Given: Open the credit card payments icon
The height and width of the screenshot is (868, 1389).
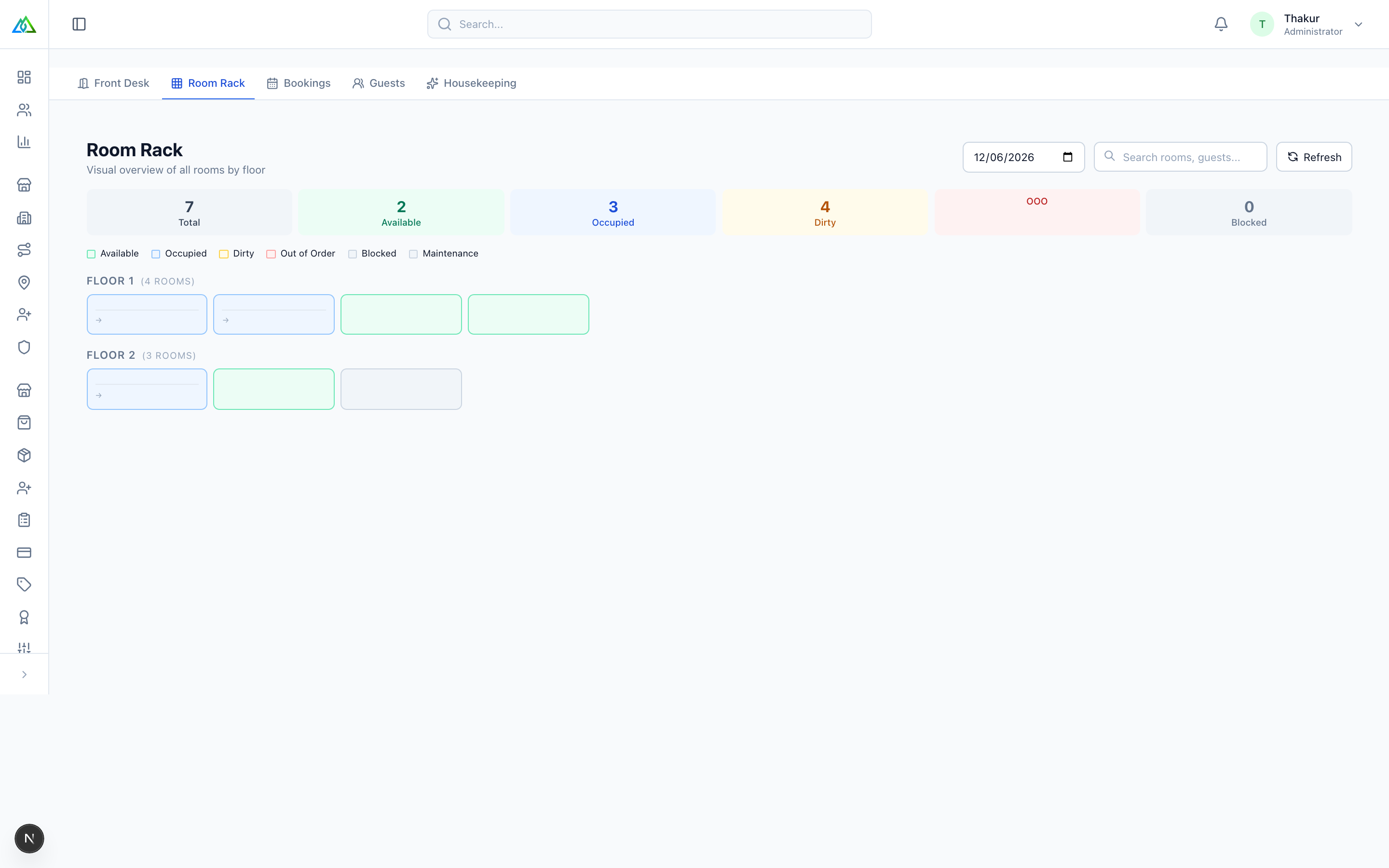Looking at the screenshot, I should (x=24, y=553).
